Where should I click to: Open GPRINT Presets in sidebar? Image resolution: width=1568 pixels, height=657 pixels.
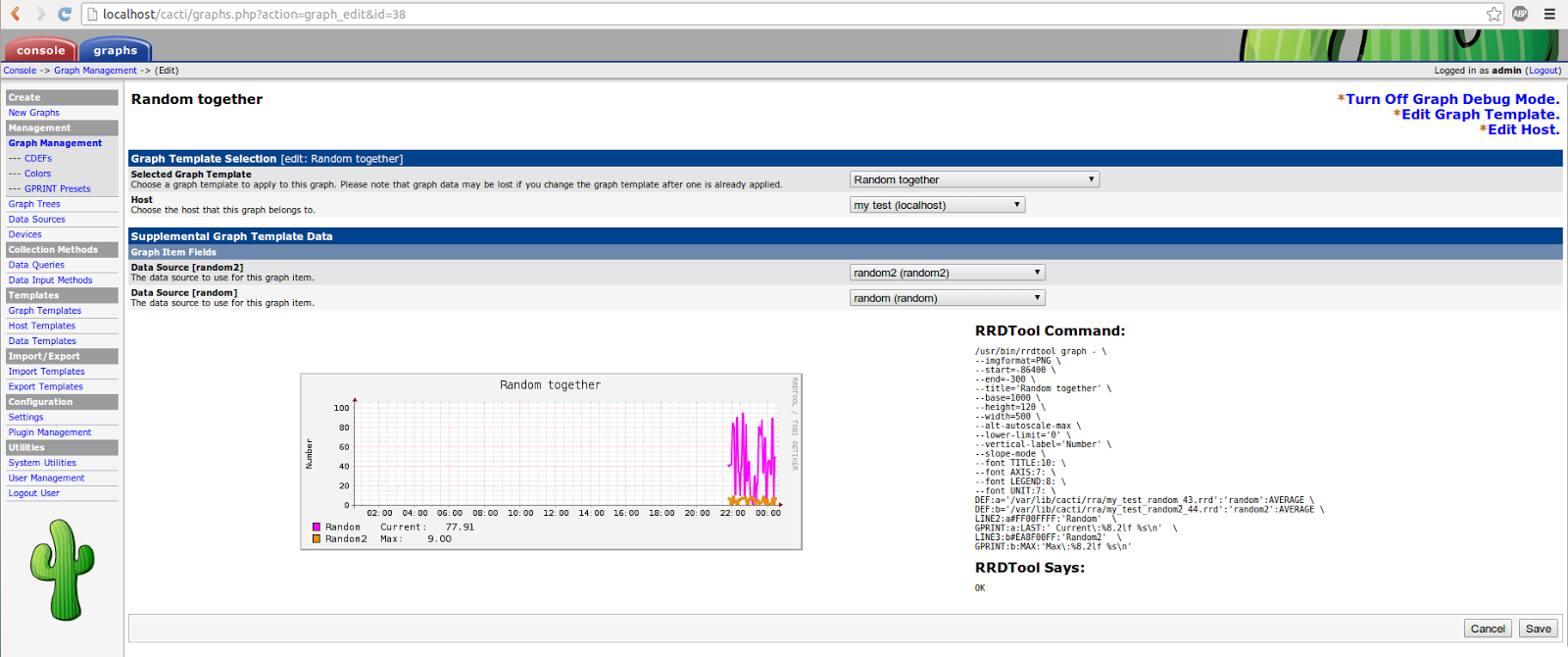click(x=57, y=189)
